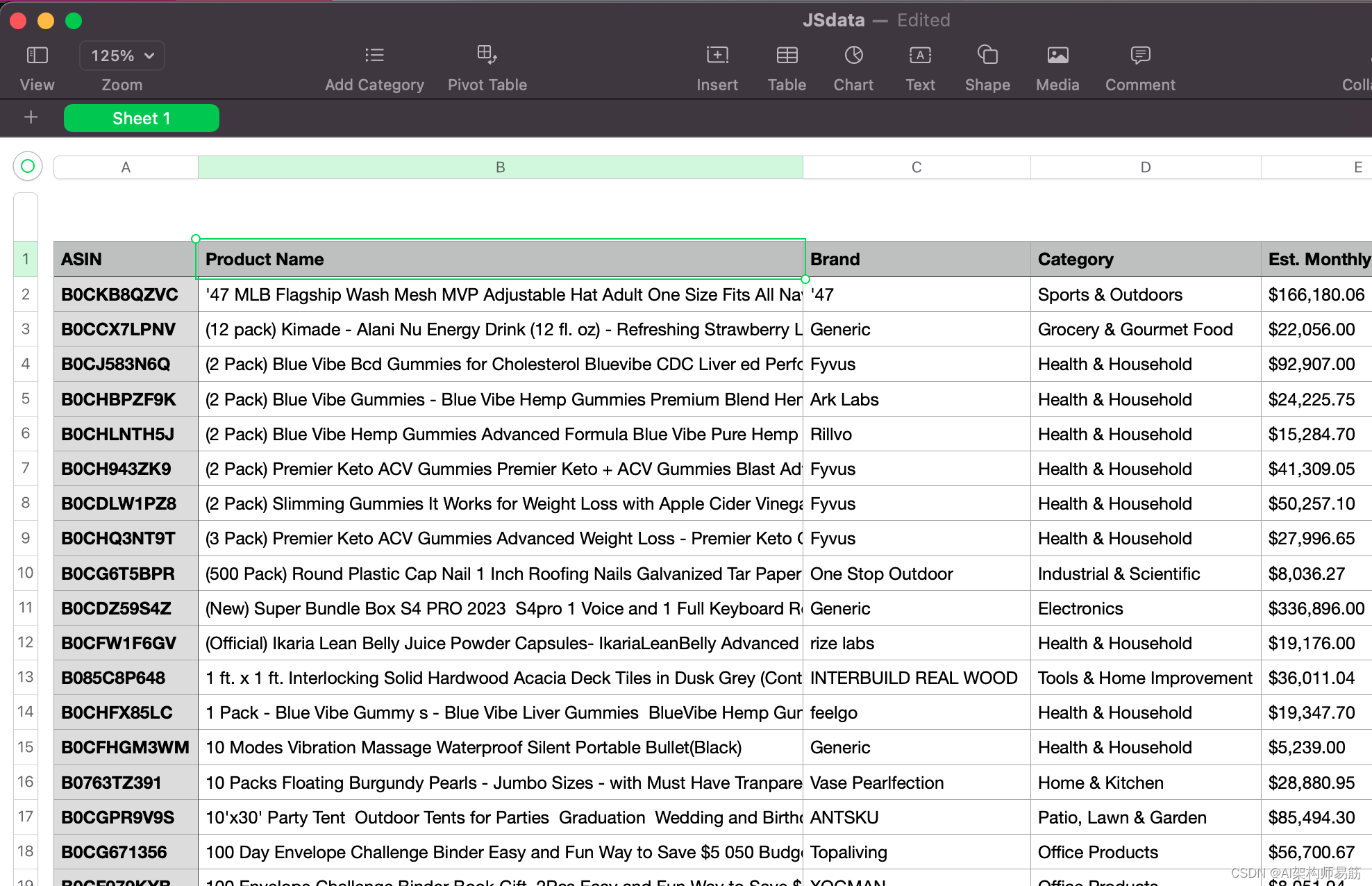Select the feelgo brand cell
Viewport: 1372px width, 886px height.
(x=917, y=712)
